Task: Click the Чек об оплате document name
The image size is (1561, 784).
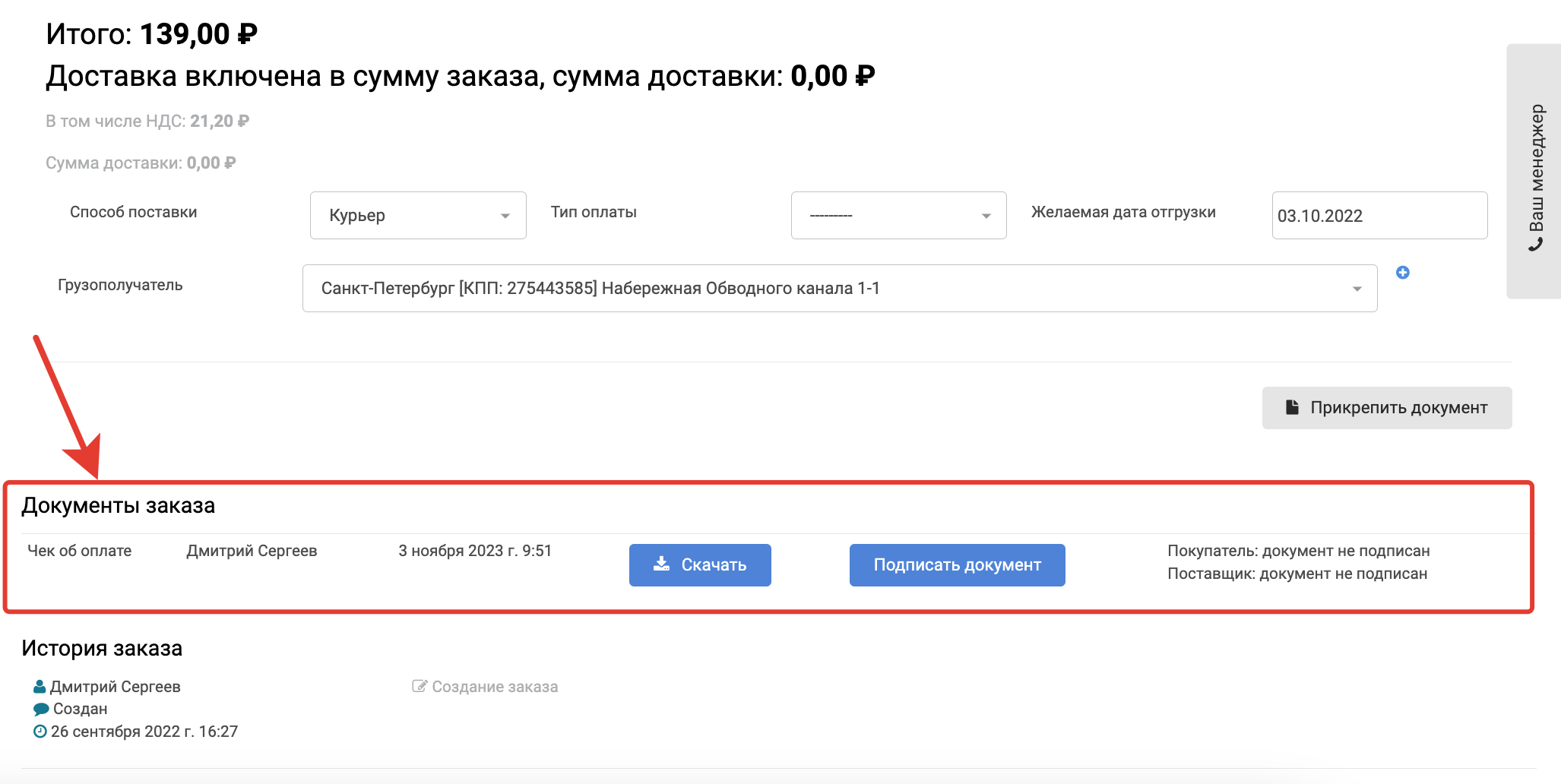Action: [80, 551]
